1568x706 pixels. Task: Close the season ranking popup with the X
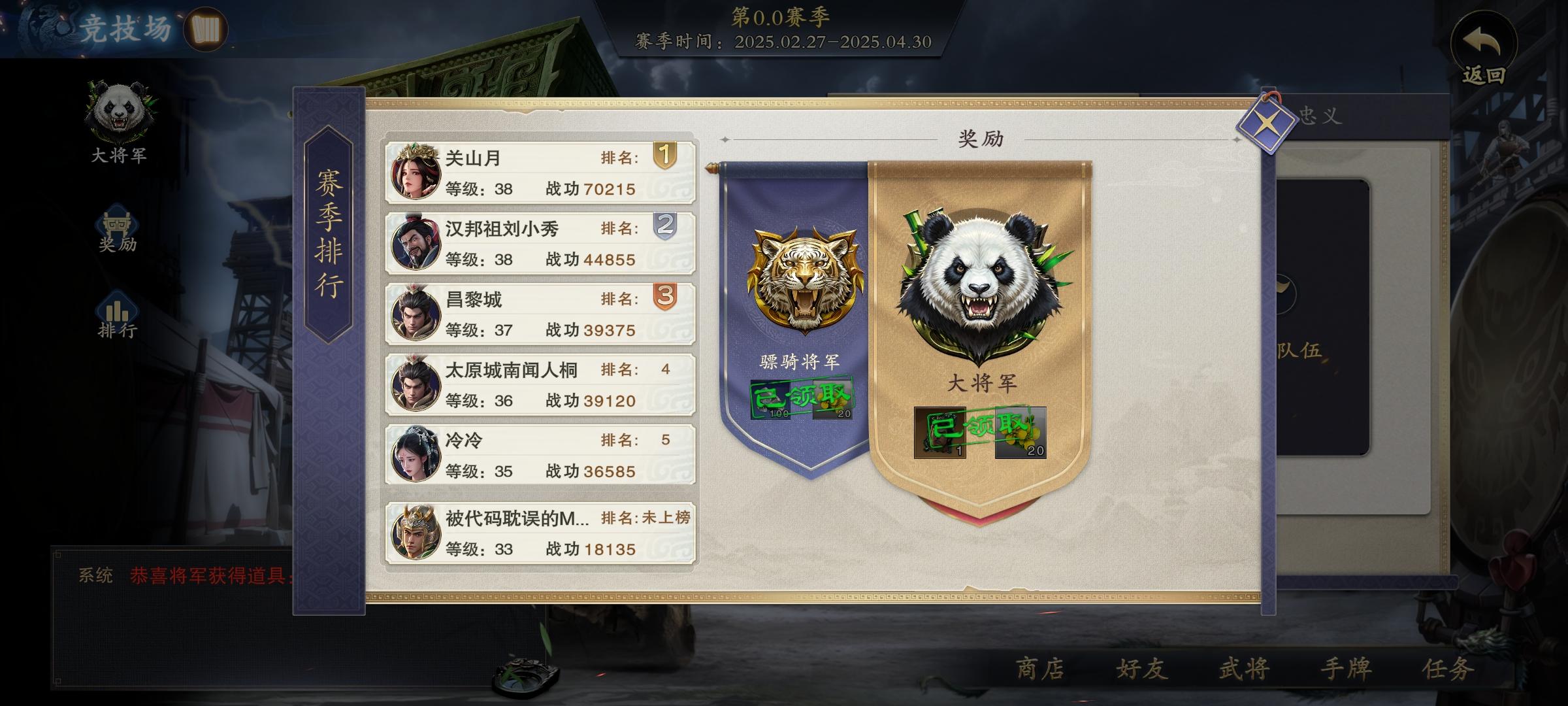coord(1266,124)
